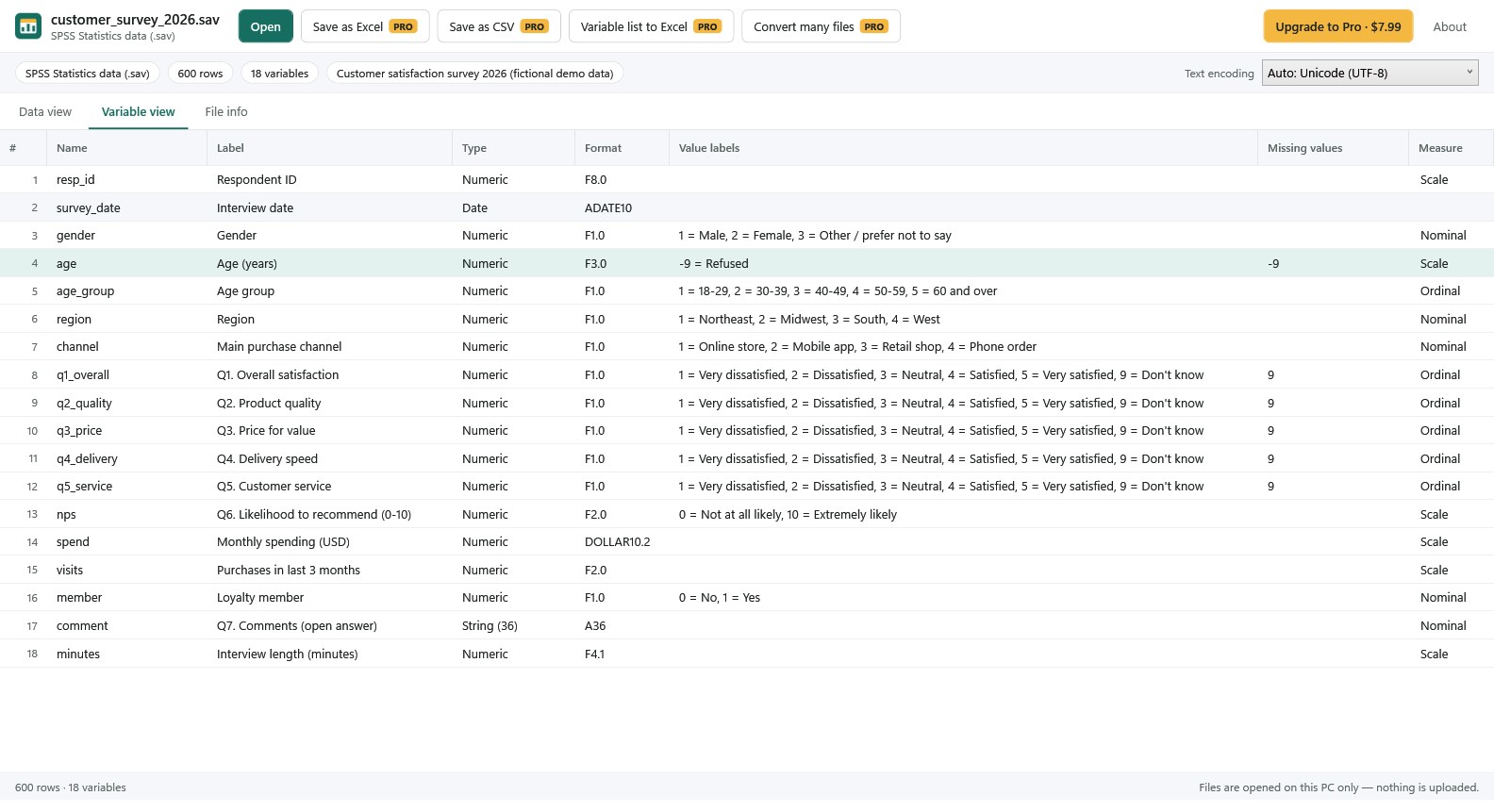
Task: Click the 'String (36)' type cell
Action: 490,625
